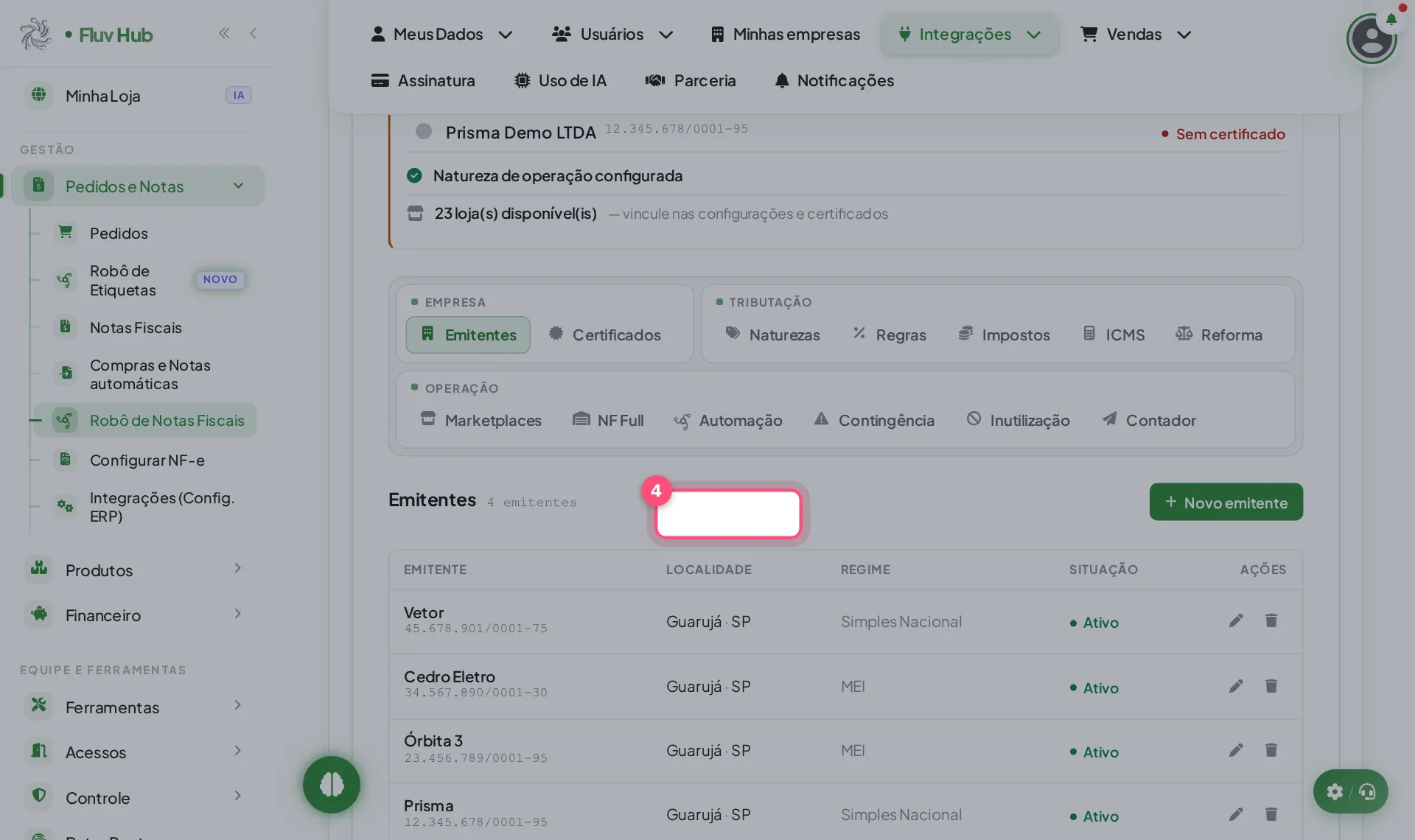
Task: Expand the Meus Dados dropdown
Action: click(x=441, y=35)
